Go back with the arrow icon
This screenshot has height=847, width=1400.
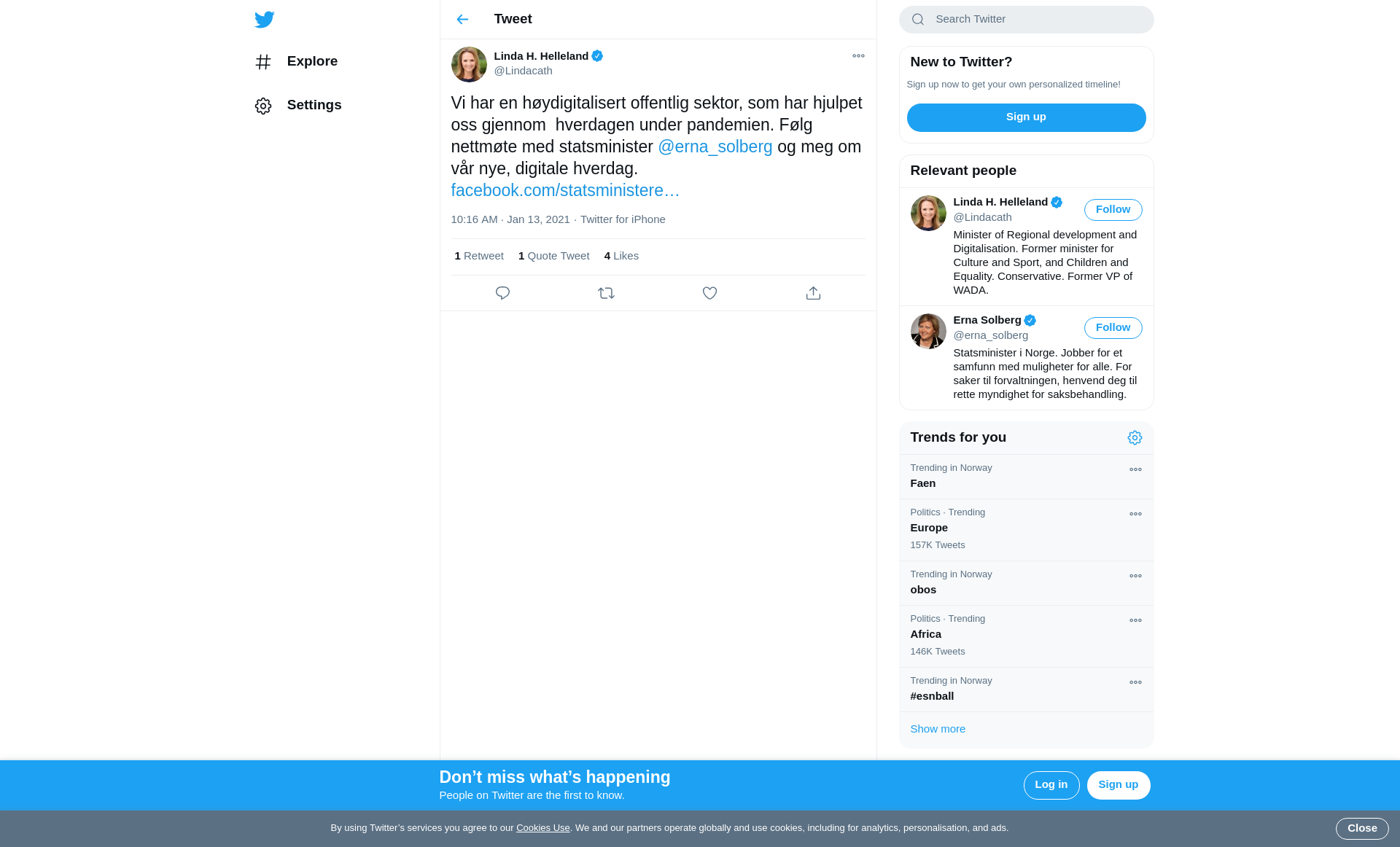(x=462, y=20)
